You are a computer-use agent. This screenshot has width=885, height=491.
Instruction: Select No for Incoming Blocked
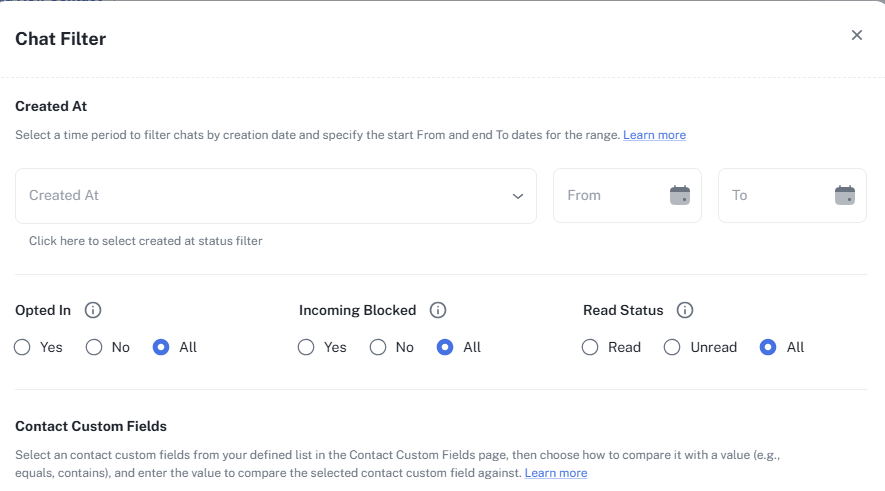click(x=378, y=347)
